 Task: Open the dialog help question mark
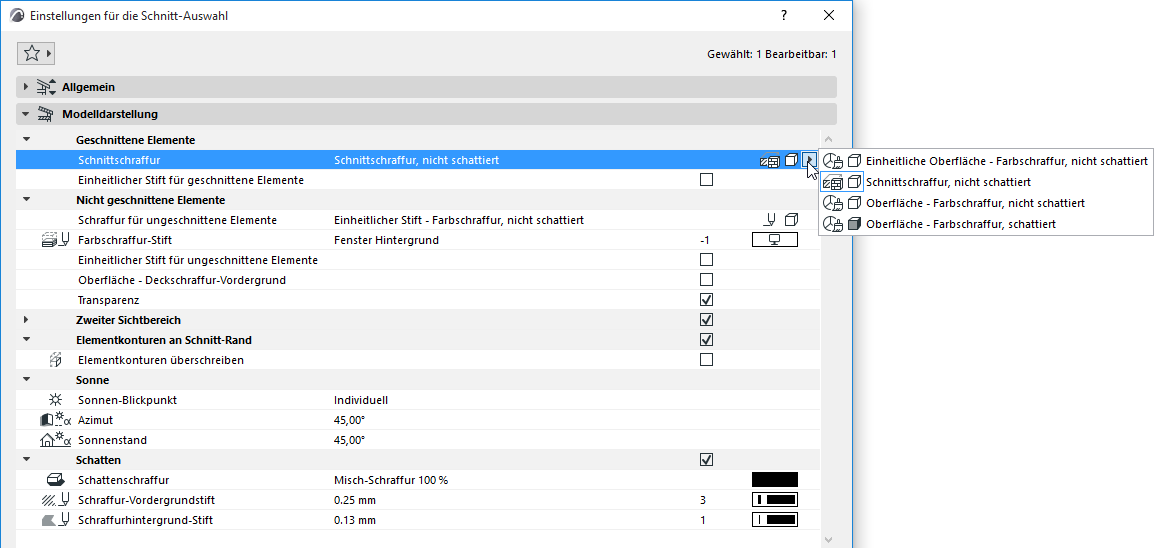point(784,15)
